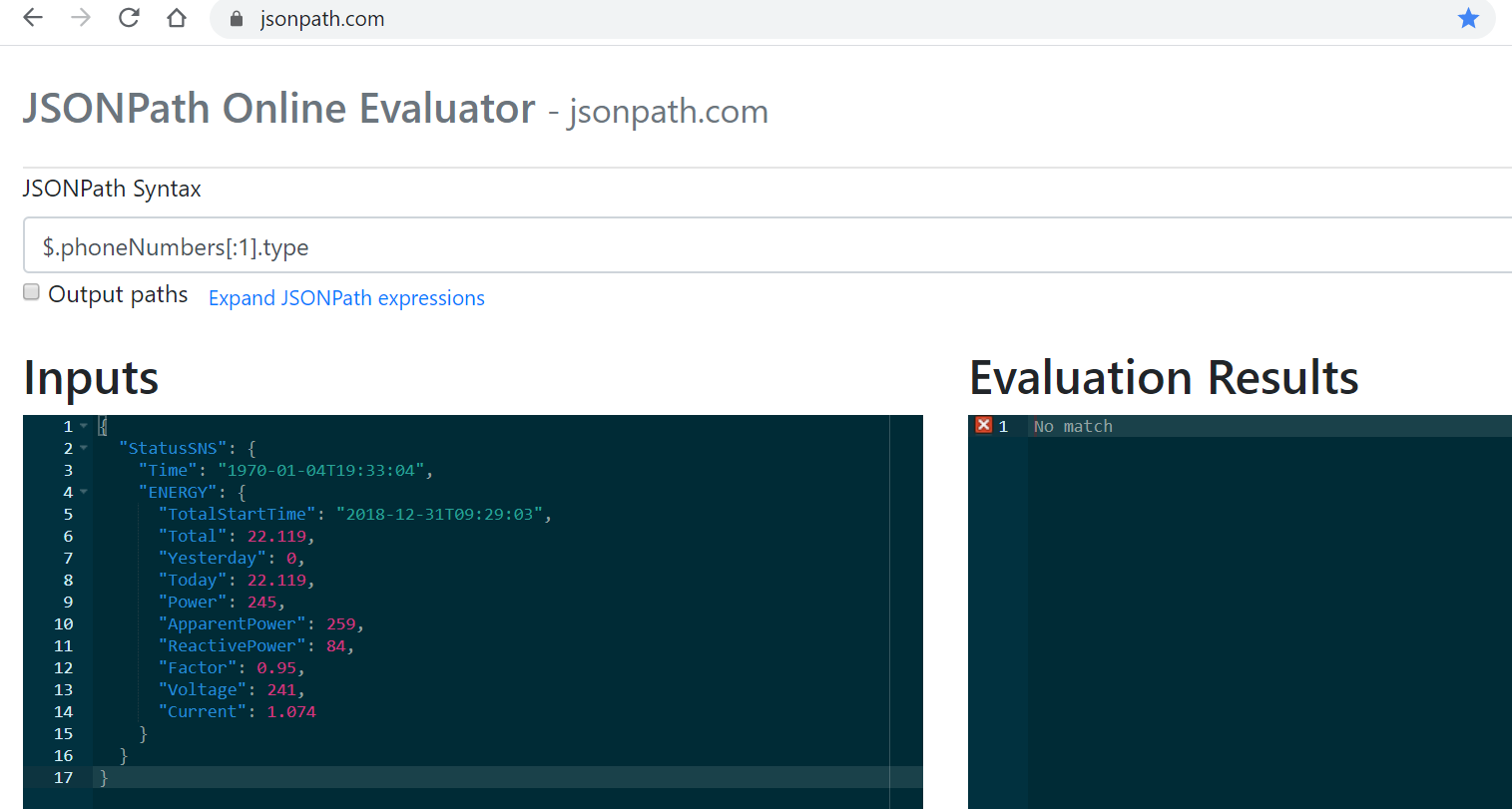The image size is (1512, 809).
Task: Go to the browser home page icon
Action: (x=177, y=18)
